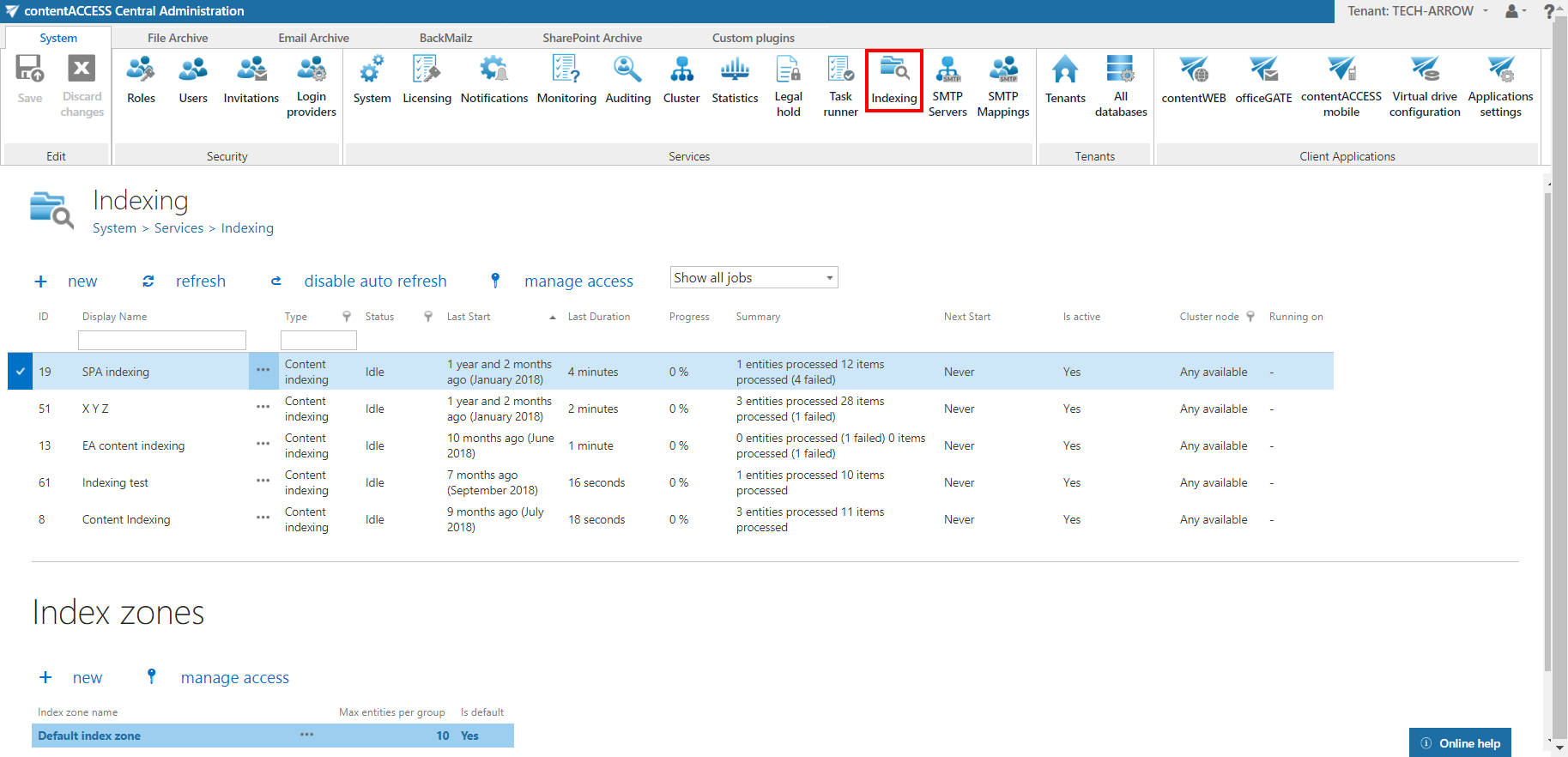This screenshot has width=1568, height=757.
Task: Expand options menu for EA content indexing
Action: point(263,445)
